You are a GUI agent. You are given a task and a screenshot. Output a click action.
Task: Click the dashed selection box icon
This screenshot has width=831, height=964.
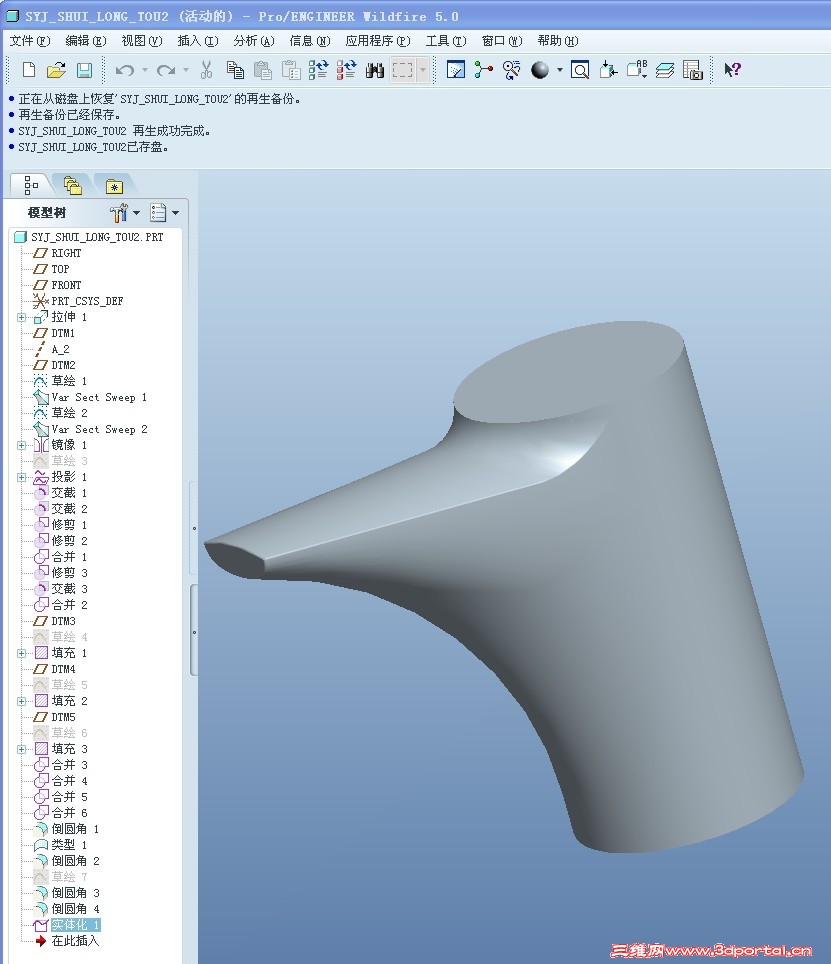403,69
